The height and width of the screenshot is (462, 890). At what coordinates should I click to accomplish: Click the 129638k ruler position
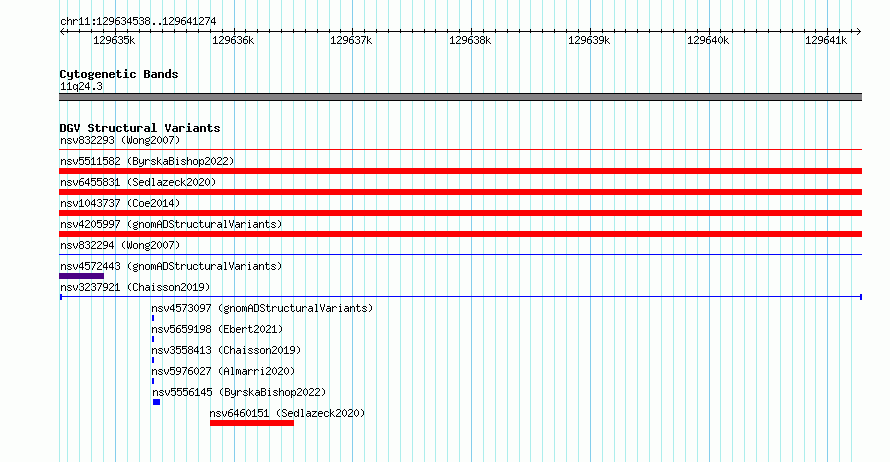coord(470,40)
